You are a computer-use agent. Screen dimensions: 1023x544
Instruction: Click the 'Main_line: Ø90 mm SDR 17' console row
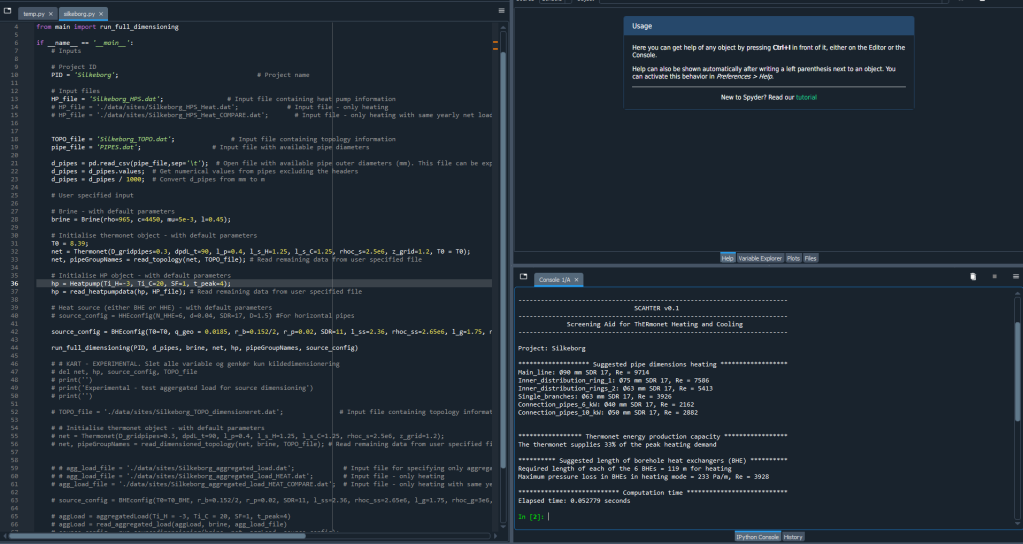583,372
